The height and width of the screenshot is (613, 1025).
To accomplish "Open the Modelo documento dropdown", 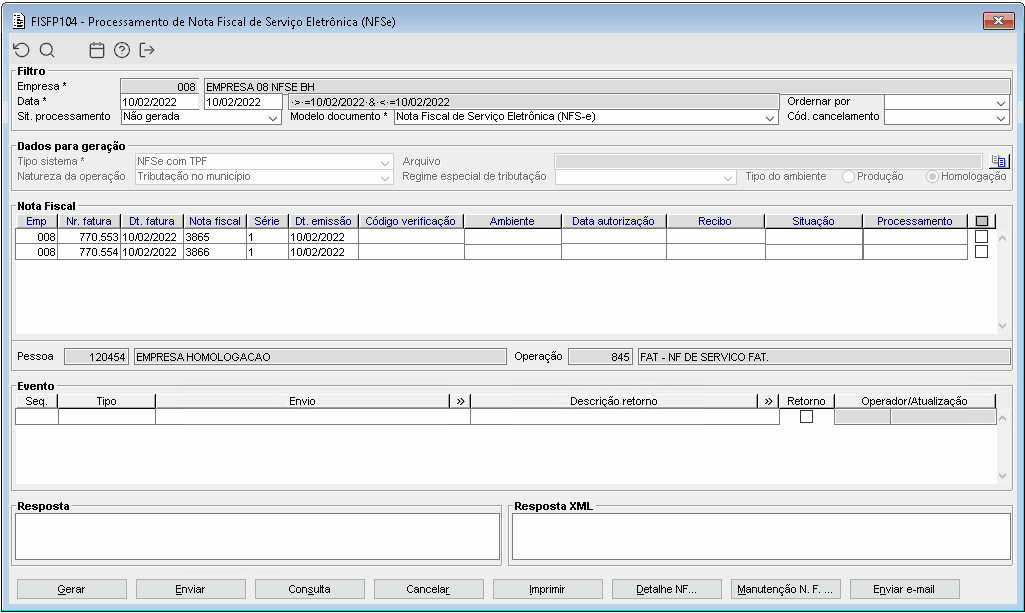I will (770, 118).
